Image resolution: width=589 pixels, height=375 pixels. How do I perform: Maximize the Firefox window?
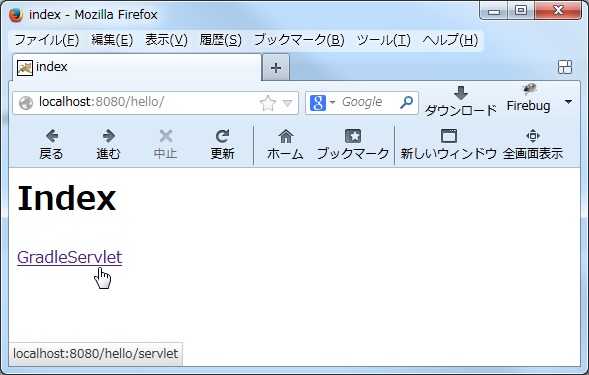521,11
